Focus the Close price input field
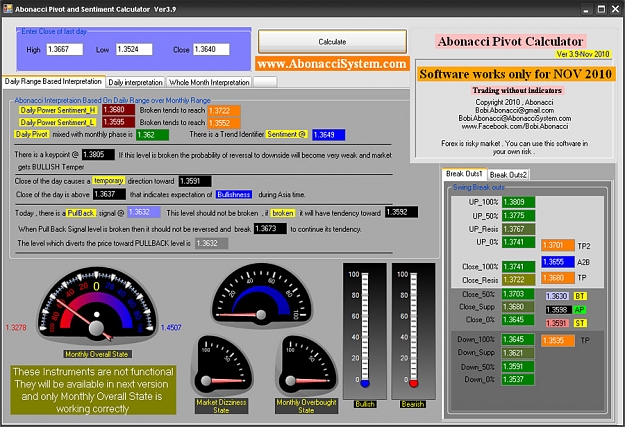 click(211, 49)
